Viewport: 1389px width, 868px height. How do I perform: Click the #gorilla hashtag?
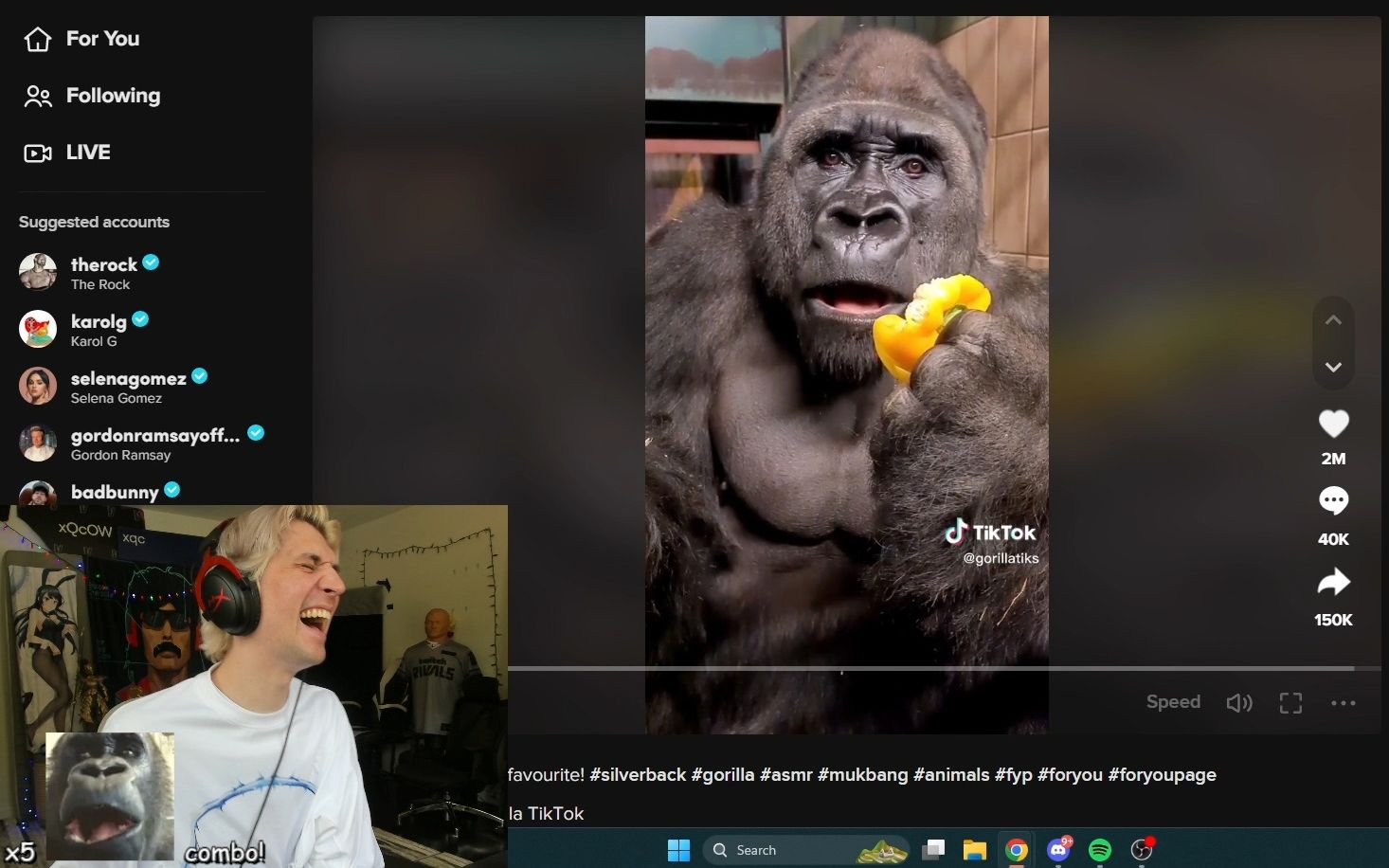click(x=723, y=775)
